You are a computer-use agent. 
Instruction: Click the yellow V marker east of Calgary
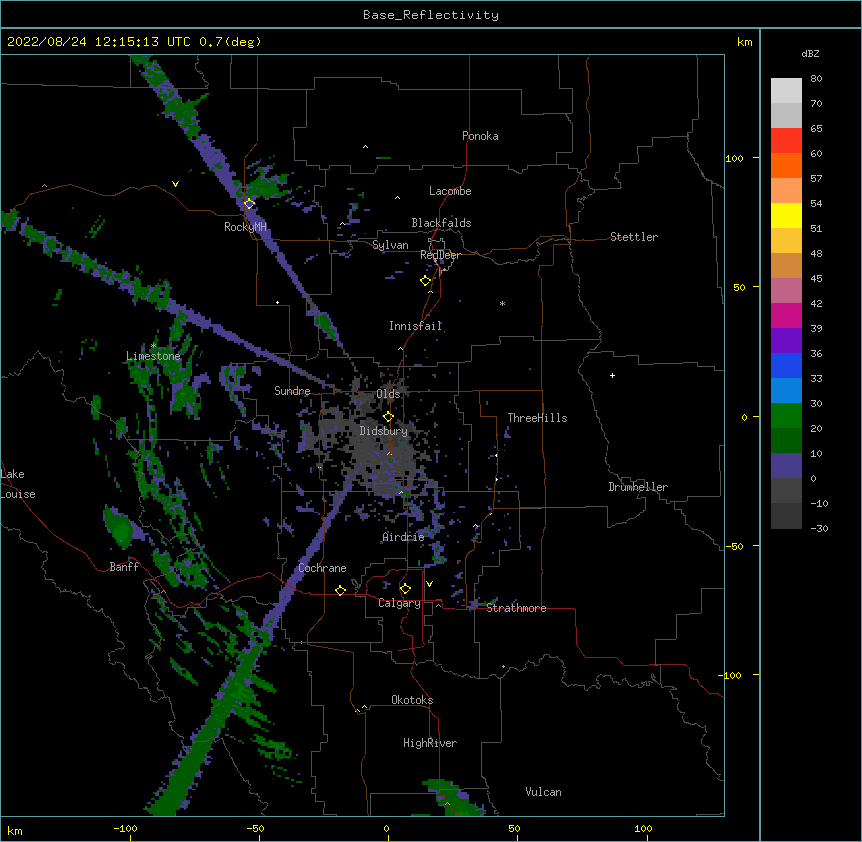click(x=429, y=584)
